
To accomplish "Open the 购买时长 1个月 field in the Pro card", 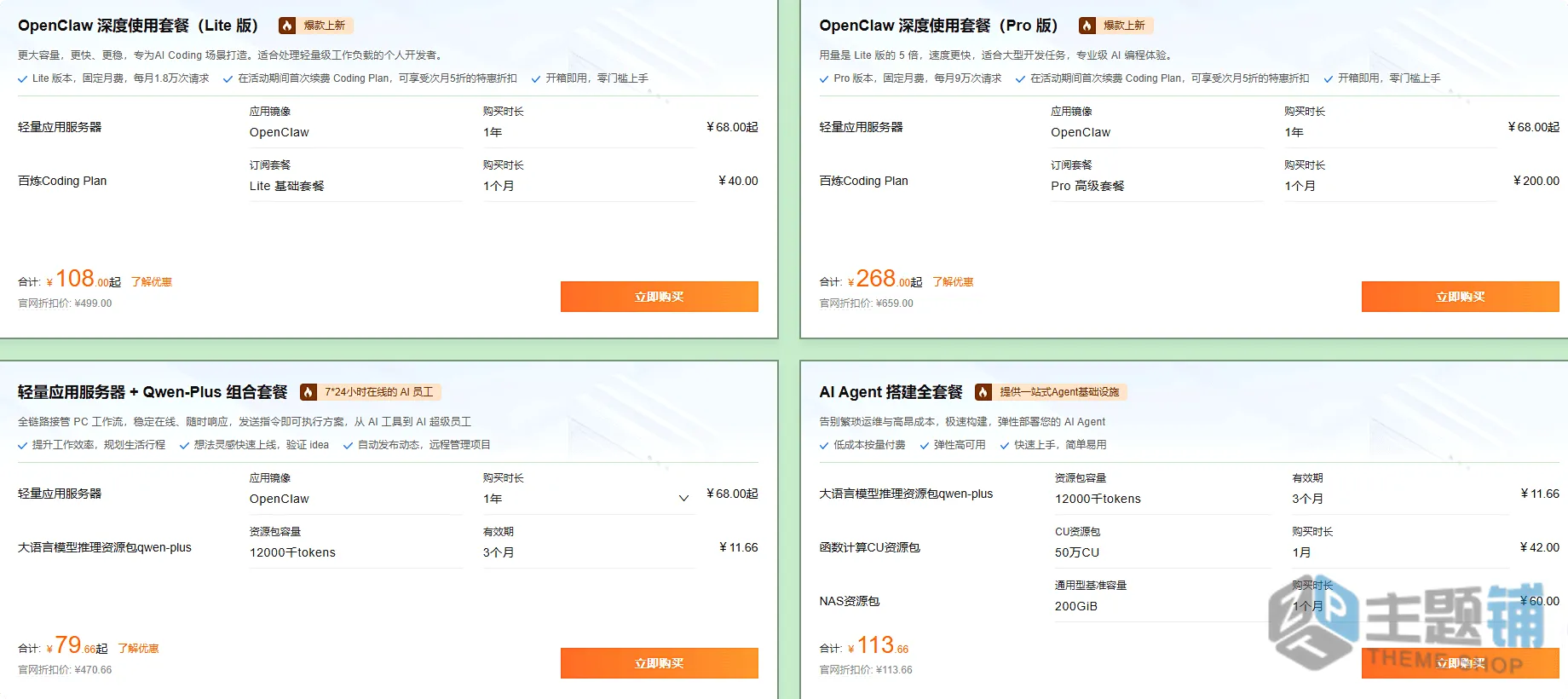I will pyautogui.click(x=1390, y=186).
